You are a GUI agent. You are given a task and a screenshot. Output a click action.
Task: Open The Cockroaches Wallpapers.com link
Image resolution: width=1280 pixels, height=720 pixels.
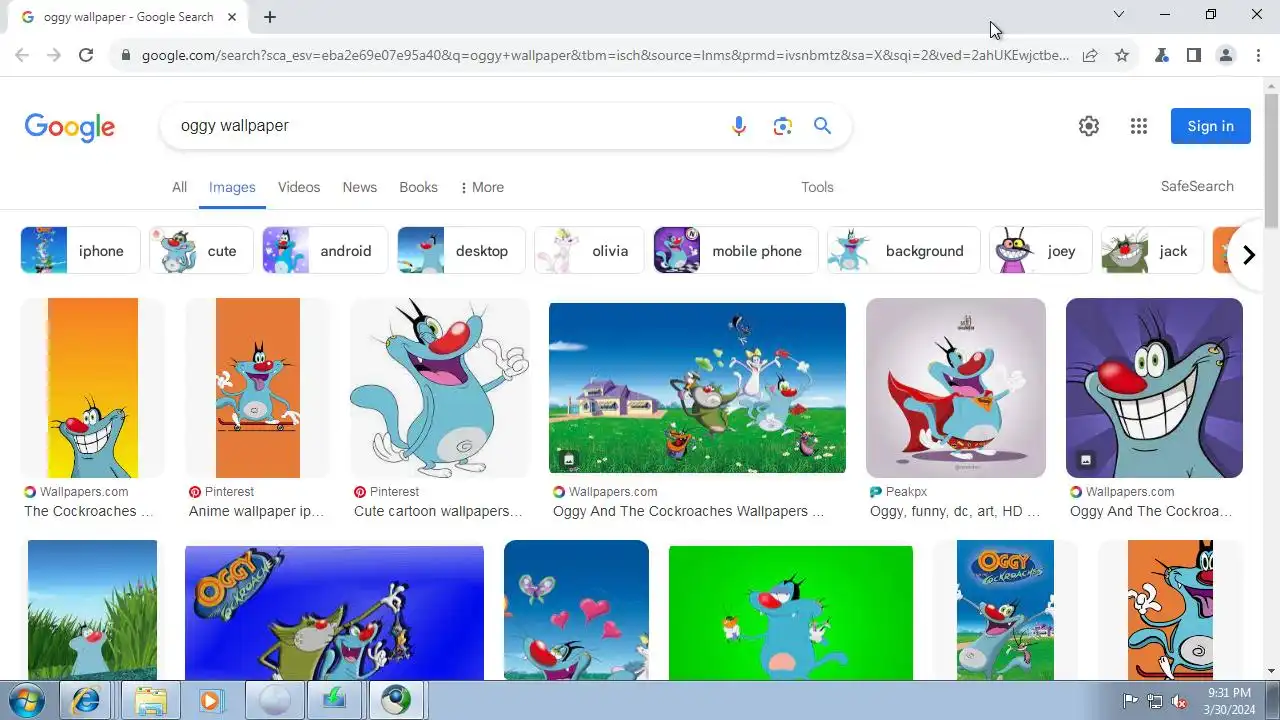click(x=88, y=511)
